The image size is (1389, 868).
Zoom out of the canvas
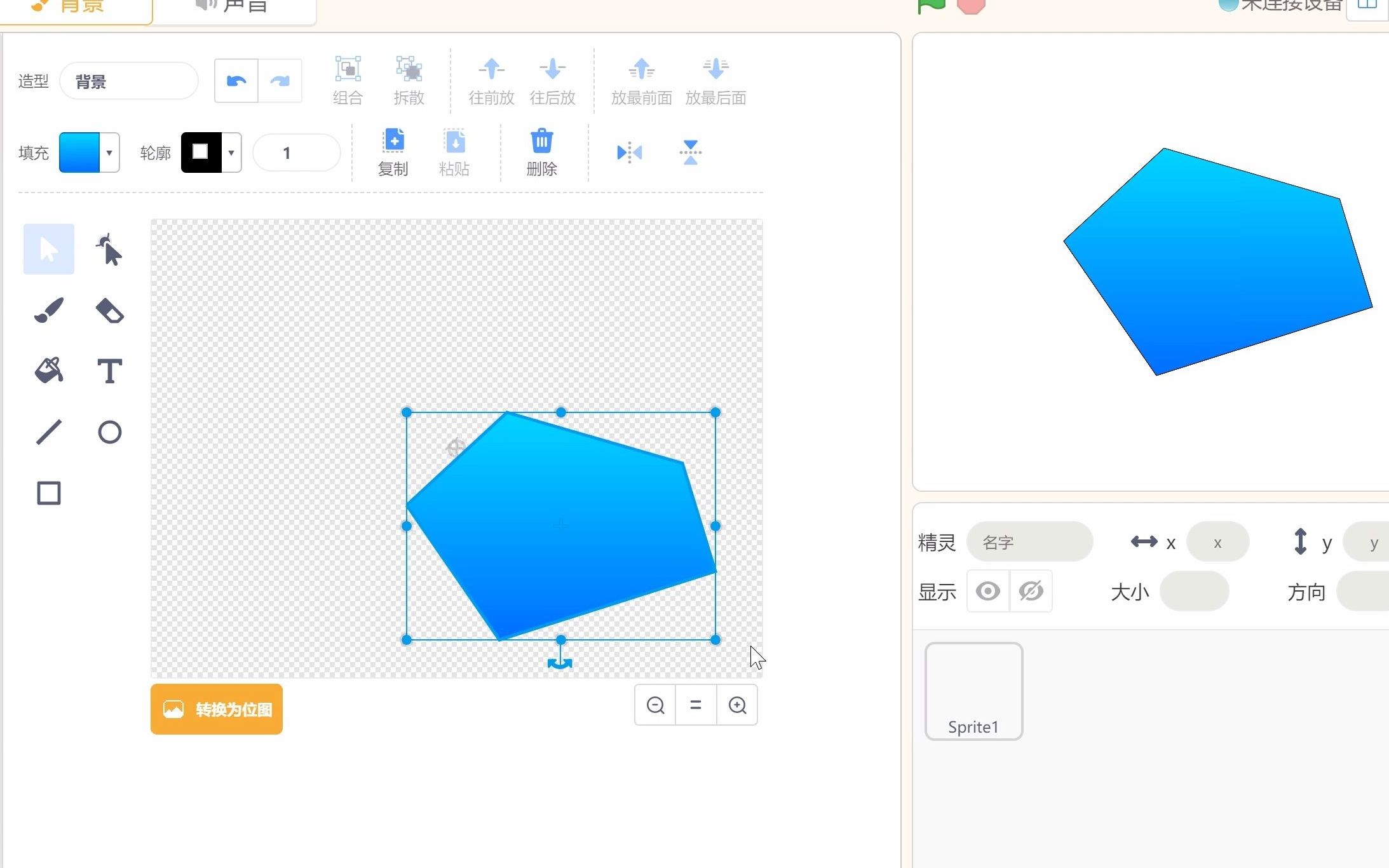[x=655, y=705]
